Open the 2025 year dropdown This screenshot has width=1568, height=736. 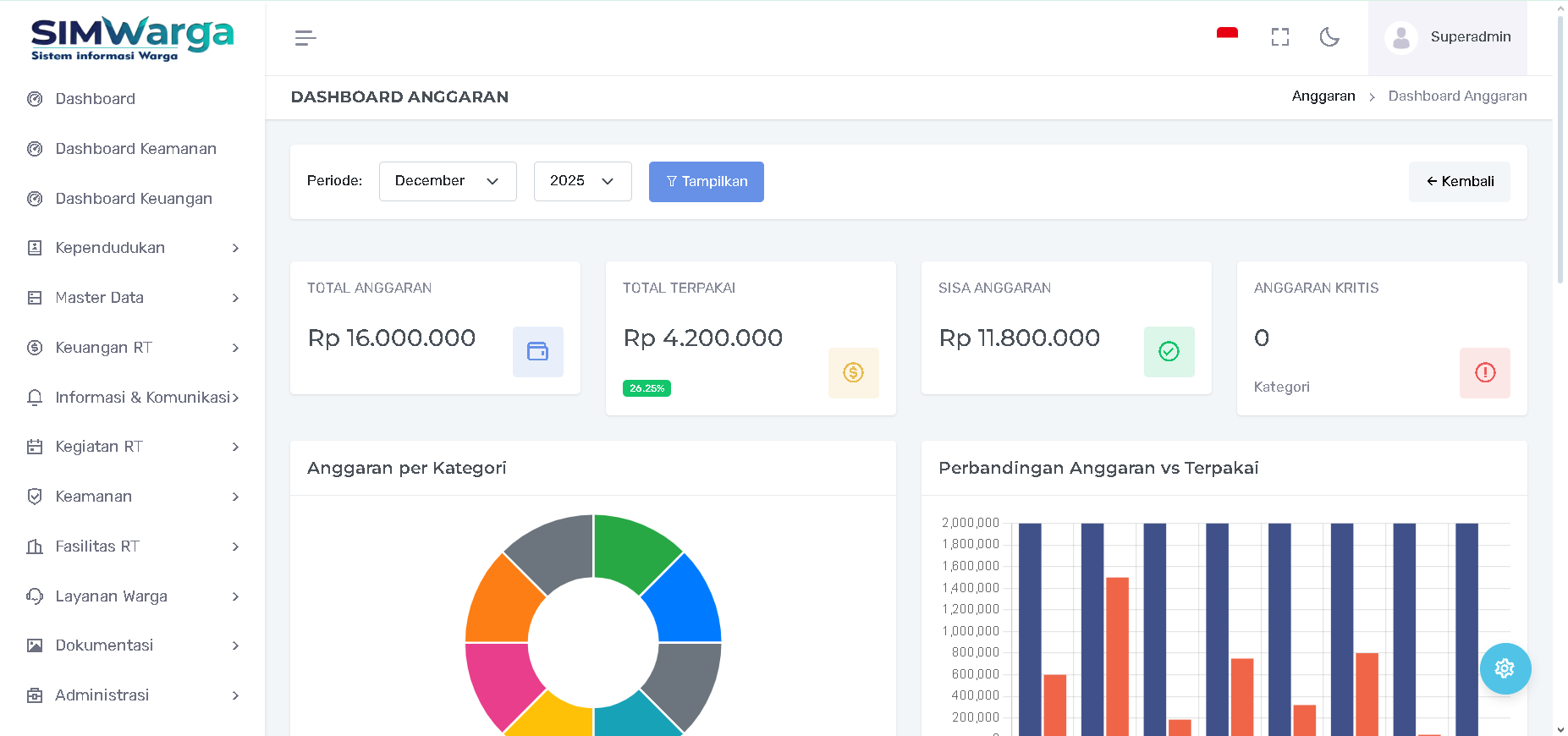click(582, 181)
